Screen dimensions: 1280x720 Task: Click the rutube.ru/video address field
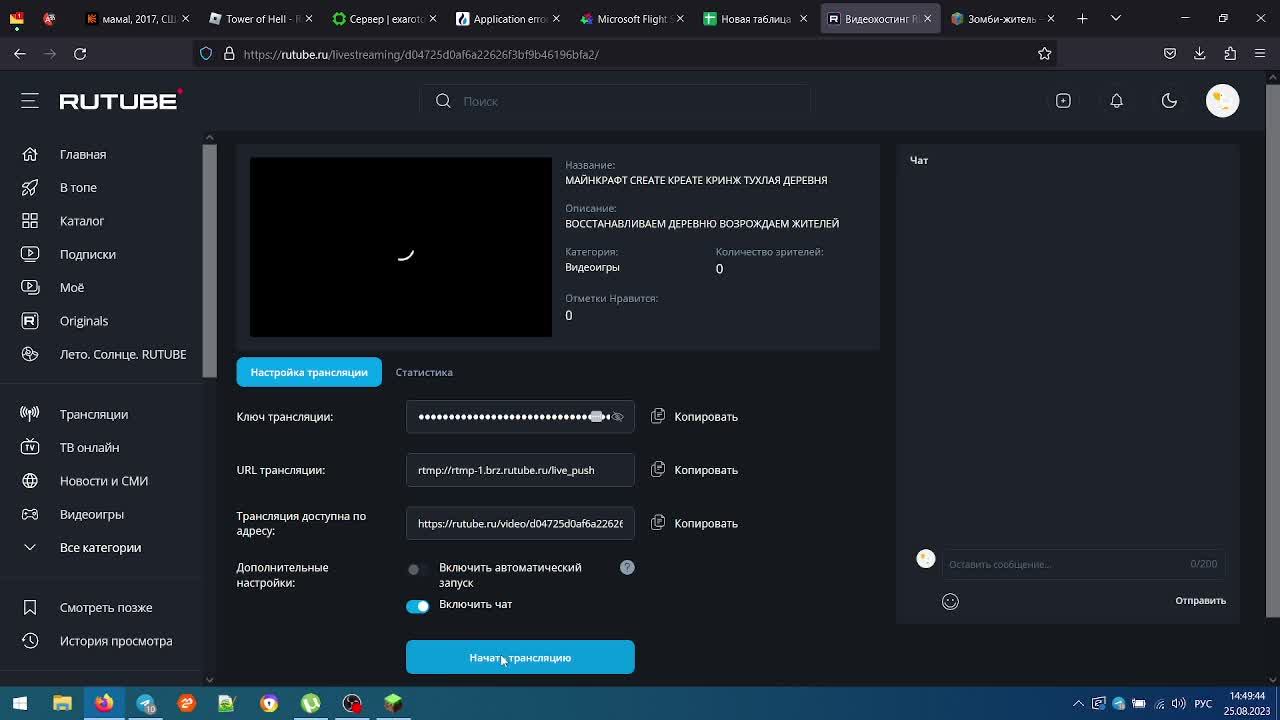520,523
